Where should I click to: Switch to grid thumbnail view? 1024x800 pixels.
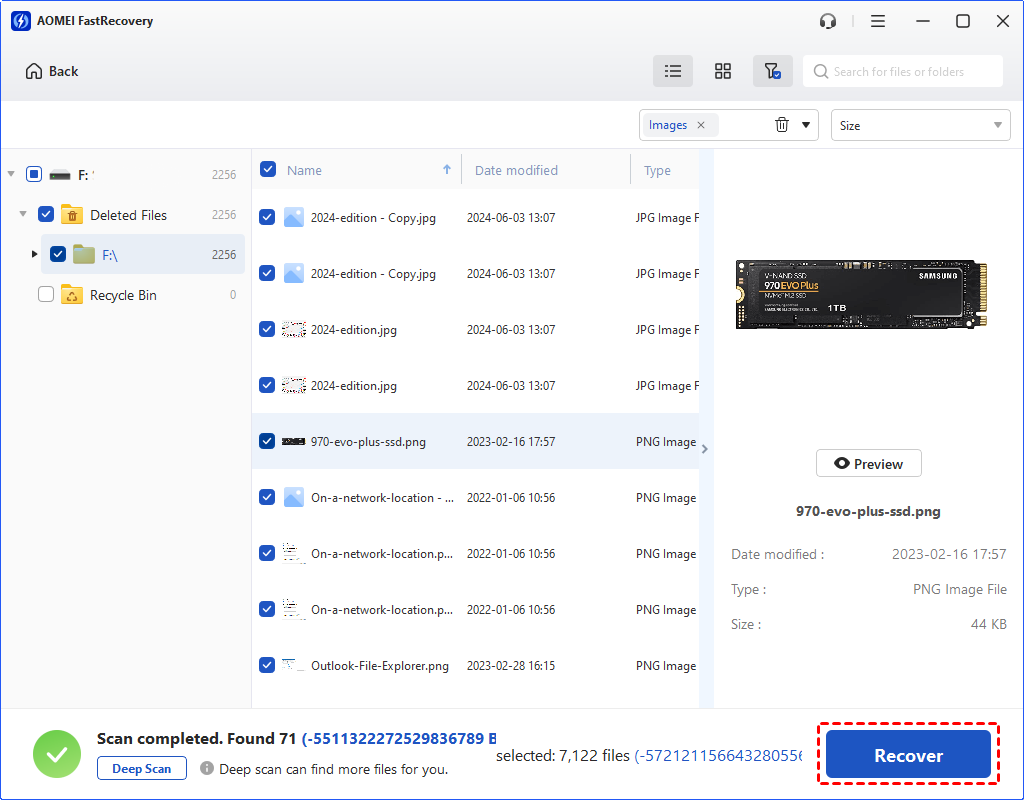(x=723, y=71)
